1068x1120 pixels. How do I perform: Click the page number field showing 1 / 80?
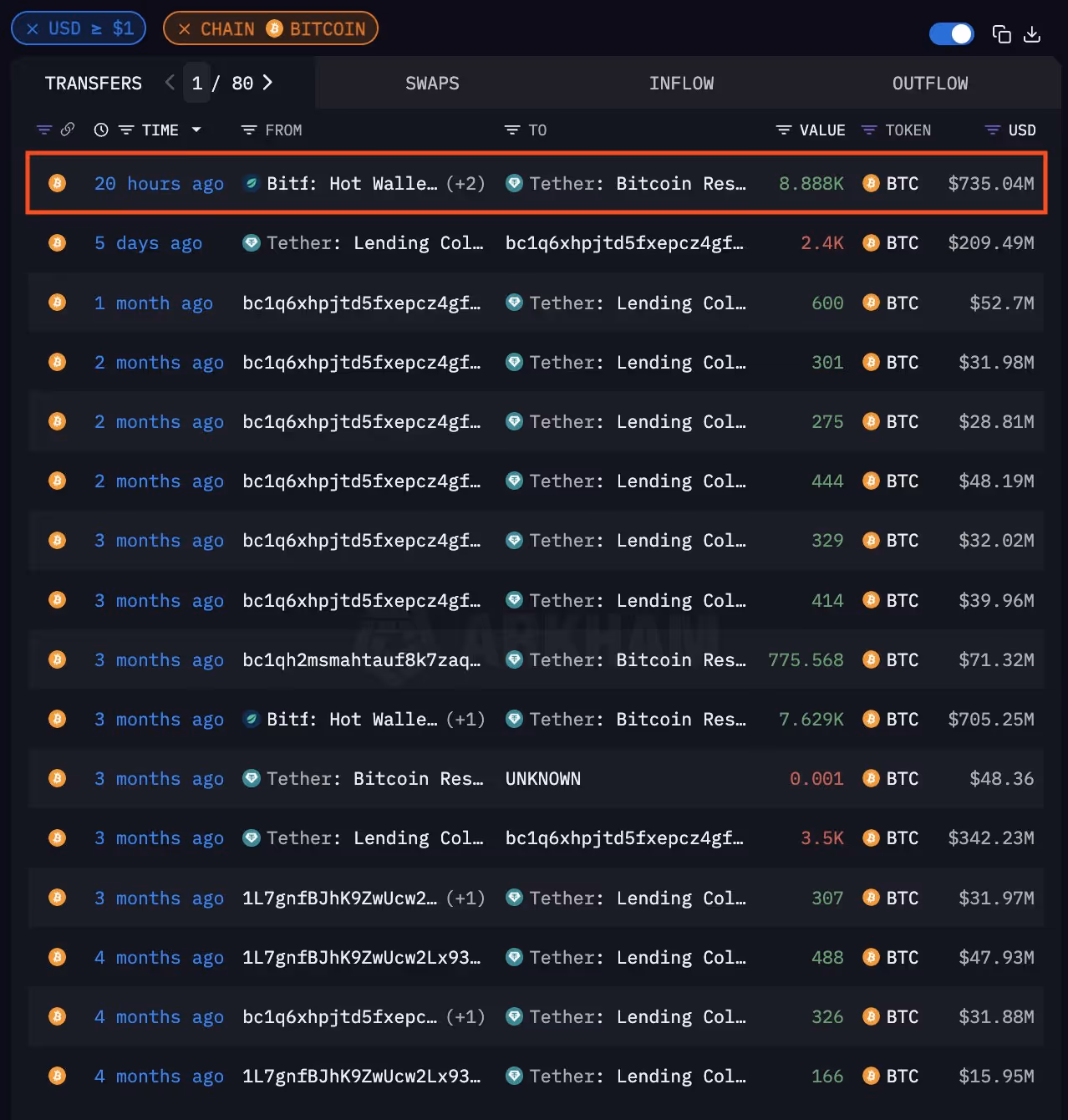(x=197, y=83)
